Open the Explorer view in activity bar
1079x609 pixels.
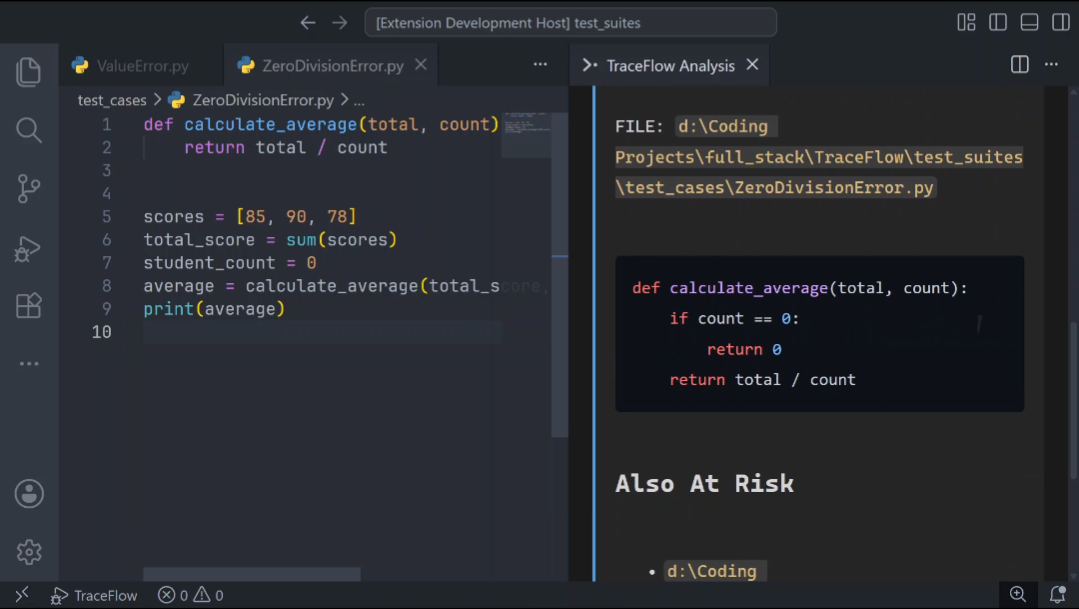pos(28,72)
